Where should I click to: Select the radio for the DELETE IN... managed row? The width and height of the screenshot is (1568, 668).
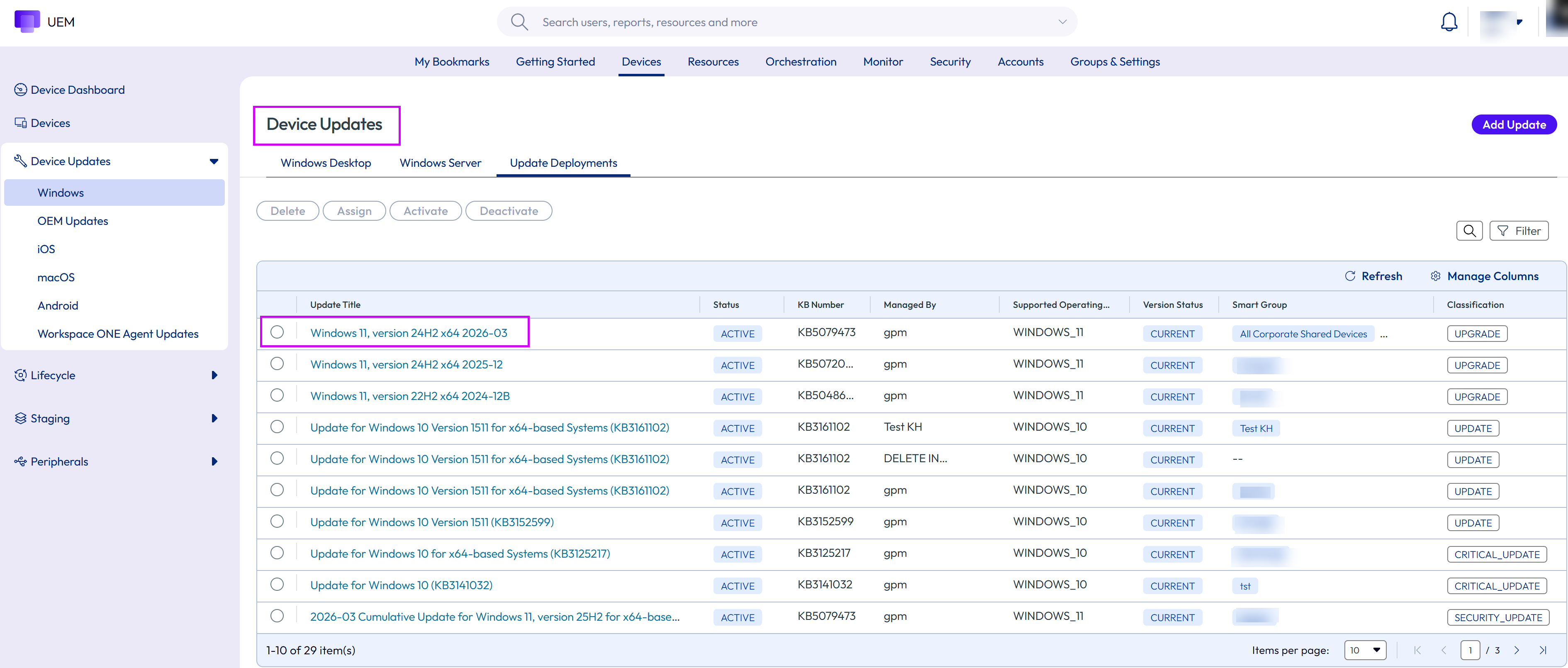277,458
